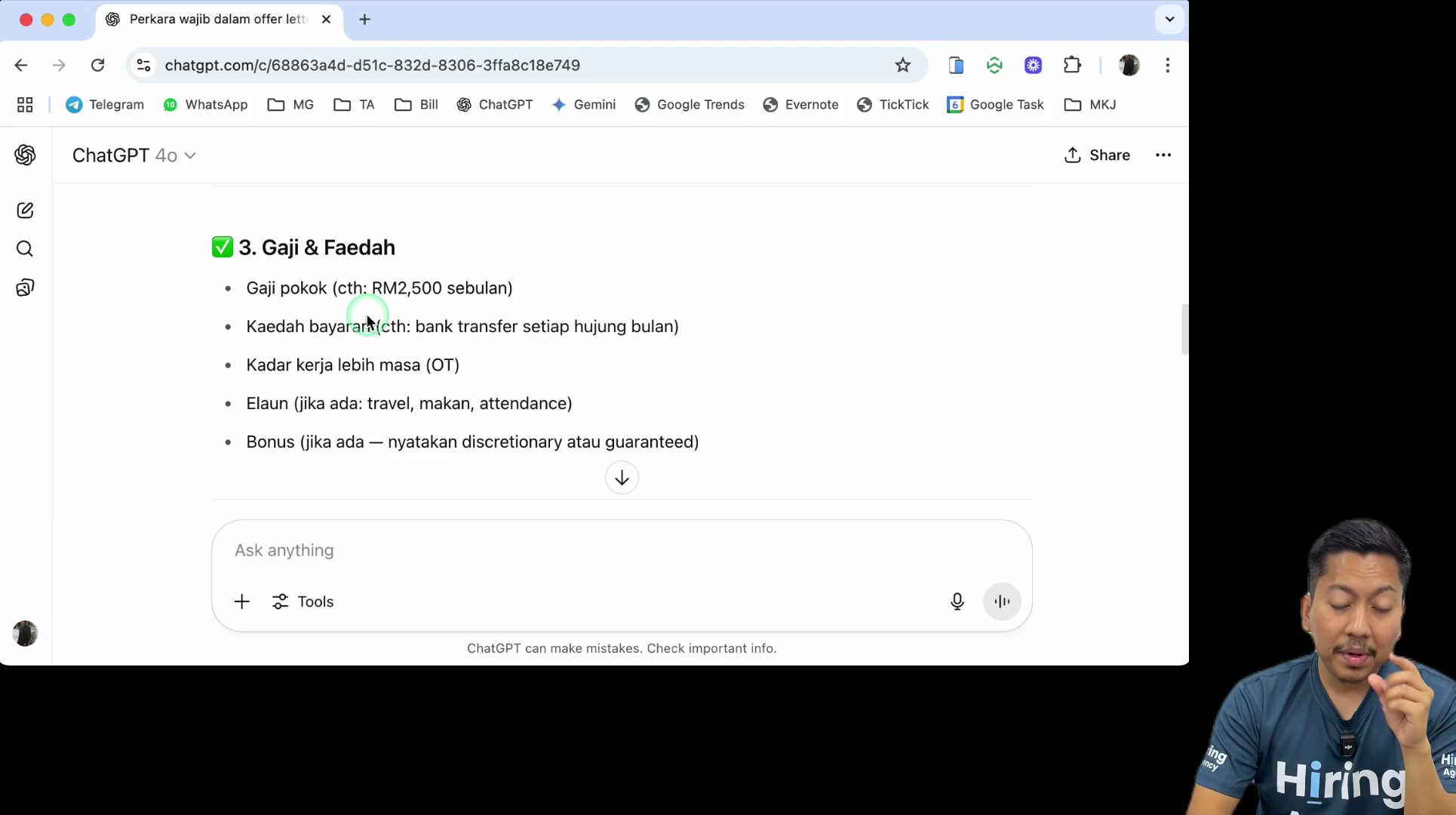The height and width of the screenshot is (815, 1456).
Task: Open the Google Trends bookmark
Action: (x=690, y=105)
